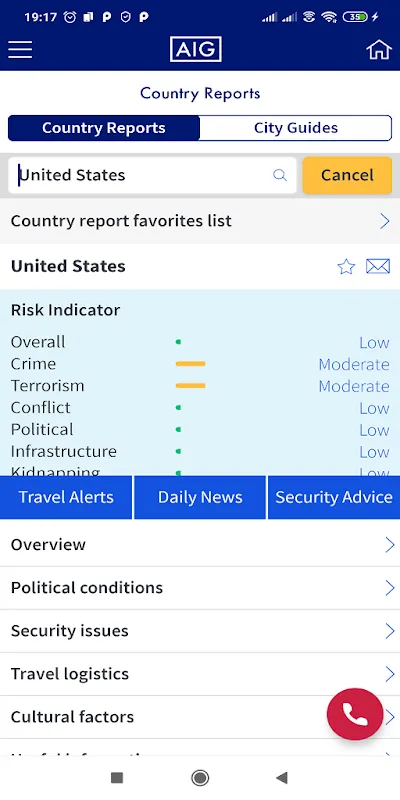The width and height of the screenshot is (400, 800).
Task: Expand the Overview section
Action: [200, 544]
